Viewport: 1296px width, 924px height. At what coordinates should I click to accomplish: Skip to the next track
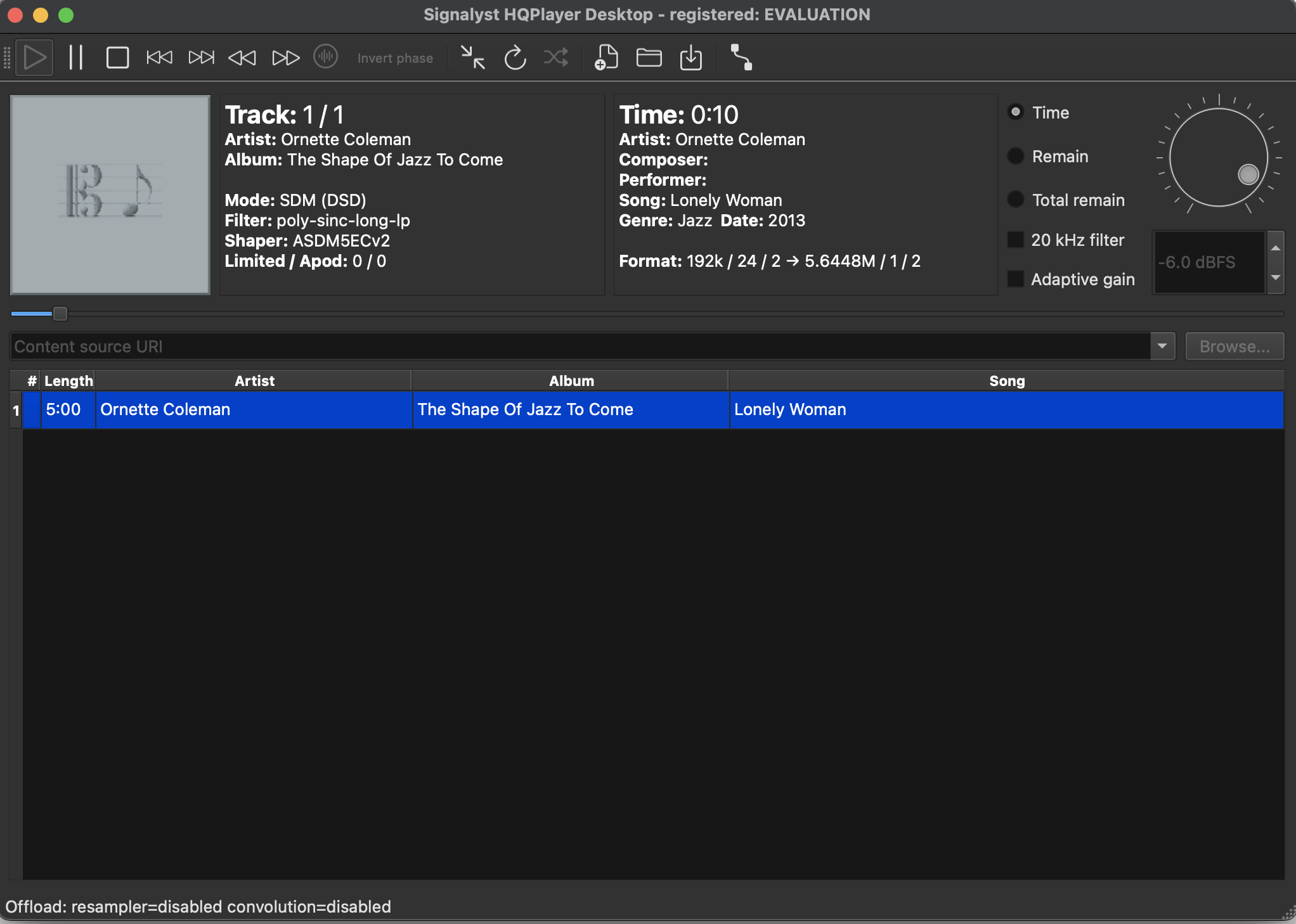coord(202,58)
